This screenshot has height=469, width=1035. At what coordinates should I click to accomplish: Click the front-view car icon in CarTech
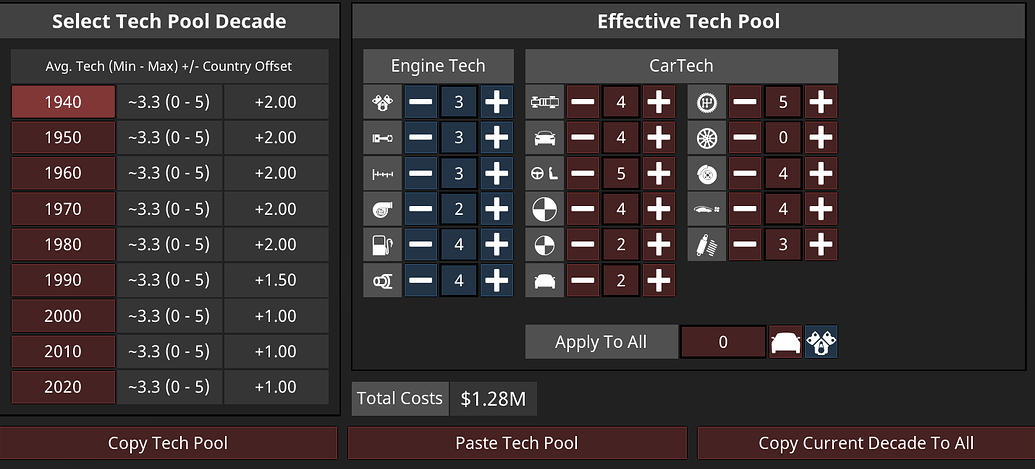[x=545, y=280]
